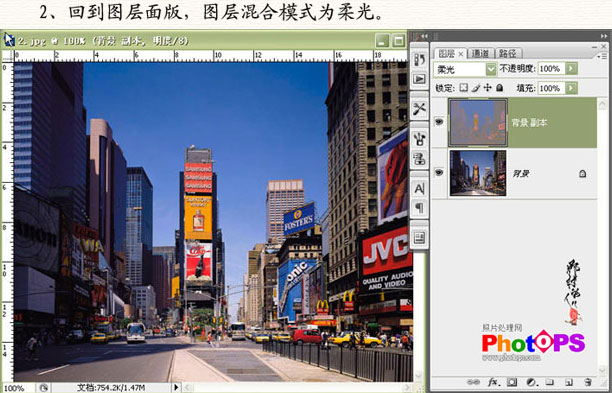Open the Character panel icon
The image size is (612, 393).
[420, 189]
